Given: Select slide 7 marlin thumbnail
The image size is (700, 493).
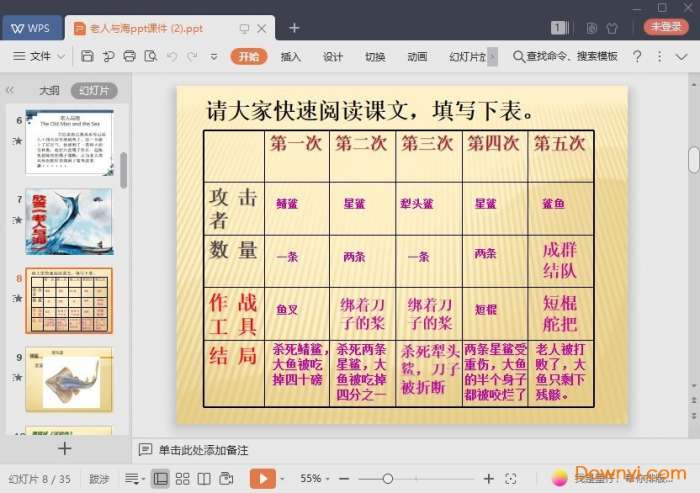Looking at the screenshot, I should tap(69, 221).
